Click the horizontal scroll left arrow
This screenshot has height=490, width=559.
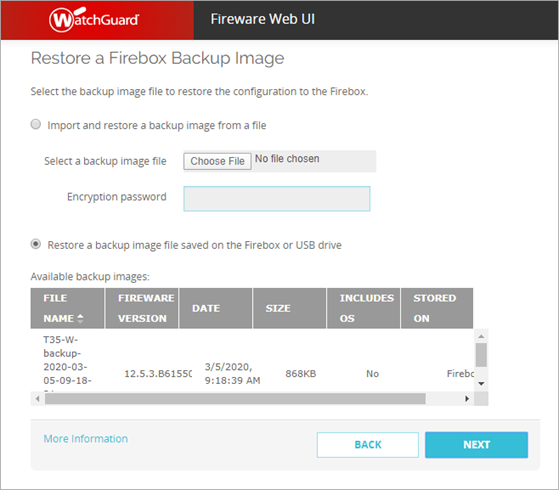point(38,399)
